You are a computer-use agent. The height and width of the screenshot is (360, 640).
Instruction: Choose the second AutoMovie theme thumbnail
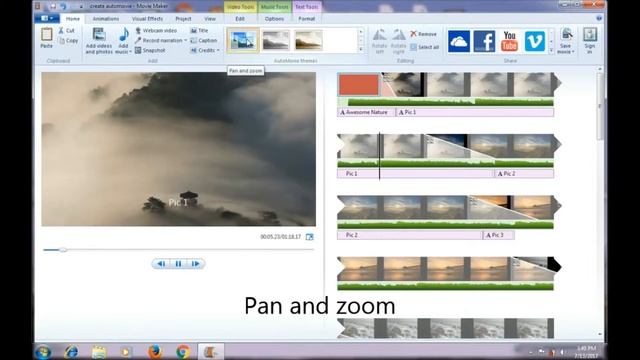point(276,40)
